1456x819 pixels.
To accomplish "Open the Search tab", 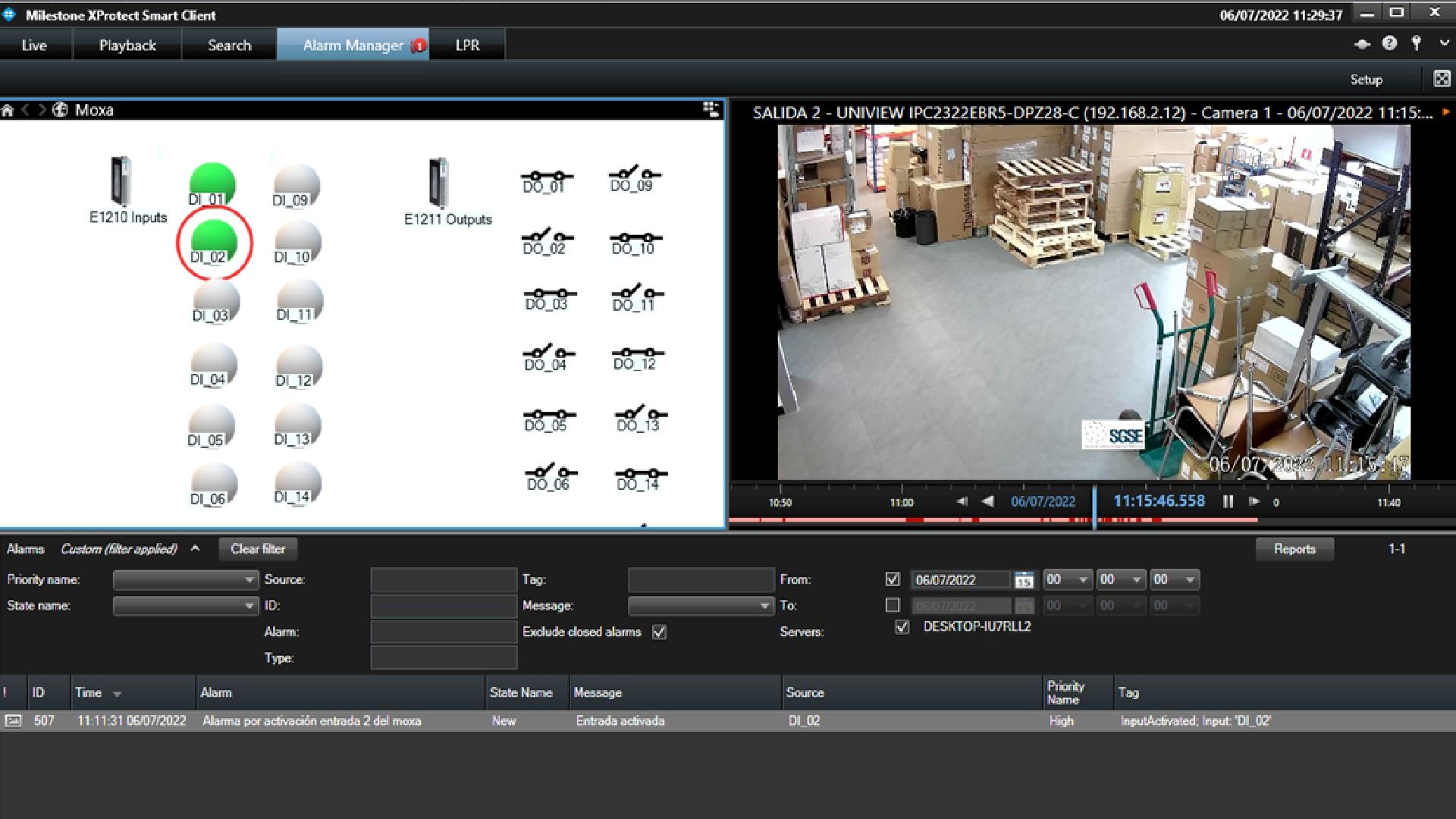I will (229, 45).
